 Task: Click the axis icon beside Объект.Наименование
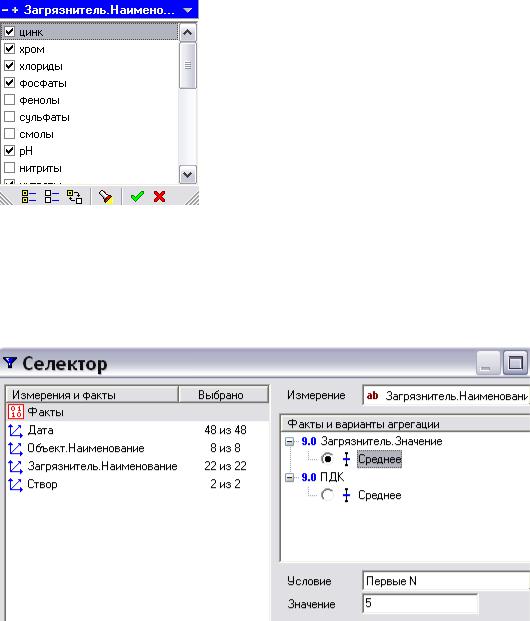[x=15, y=448]
